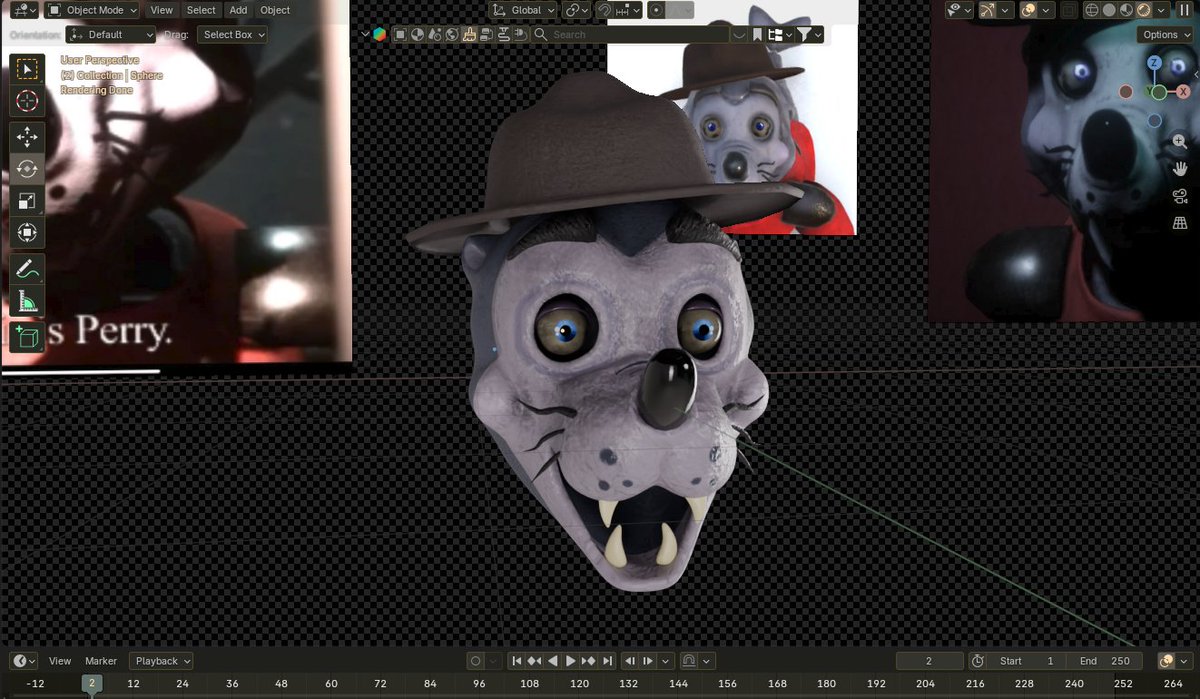Click the playhead marker at frame 2
Image resolution: width=1200 pixels, height=699 pixels.
point(91,684)
